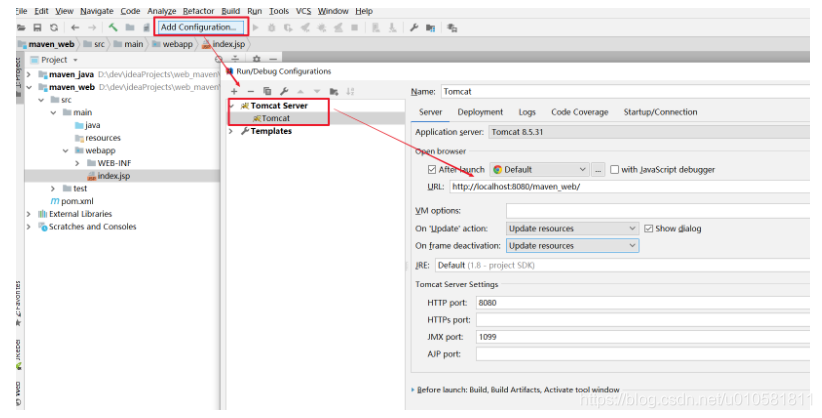
Task: Click the Debug bug icon
Action: [x=272, y=27]
